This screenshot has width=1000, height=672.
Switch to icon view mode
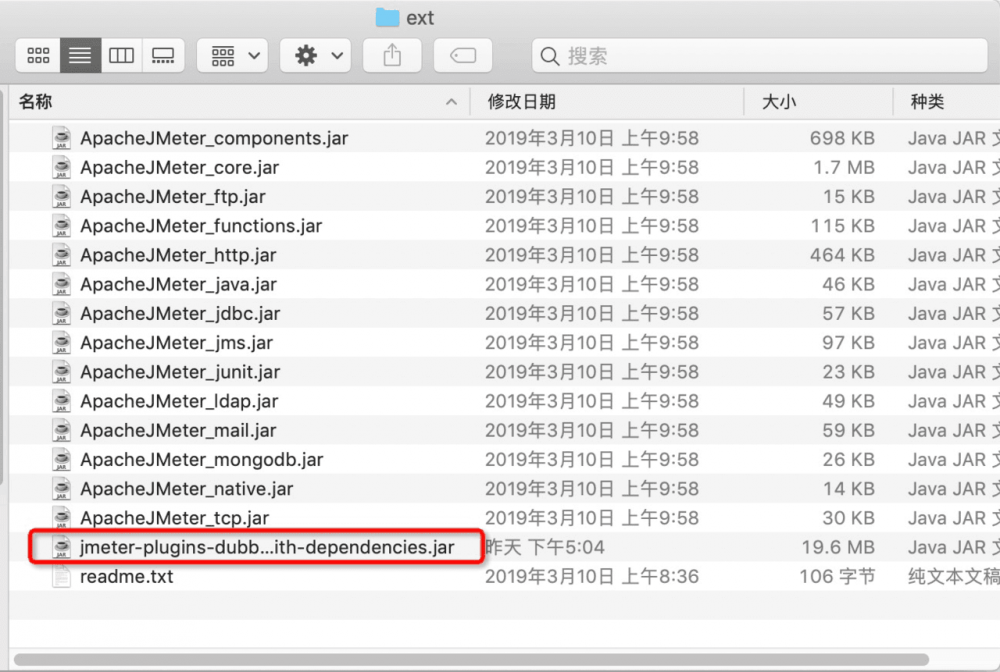(x=38, y=55)
